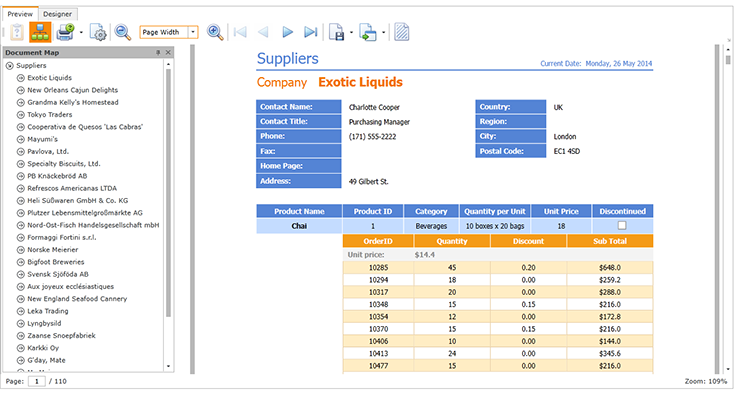Select New England Seafood Cannery entry
Viewport: 734px width, 397px height.
77,299
